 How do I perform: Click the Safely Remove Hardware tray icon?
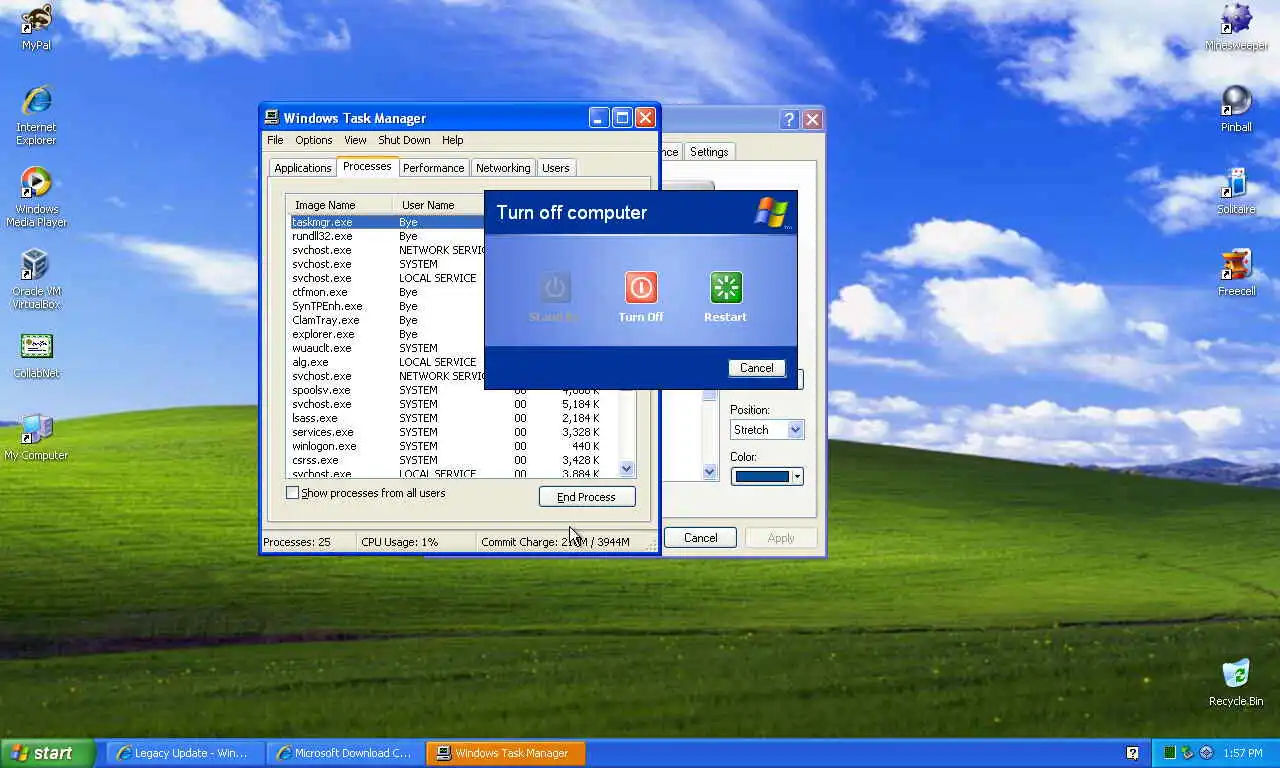click(x=1187, y=753)
